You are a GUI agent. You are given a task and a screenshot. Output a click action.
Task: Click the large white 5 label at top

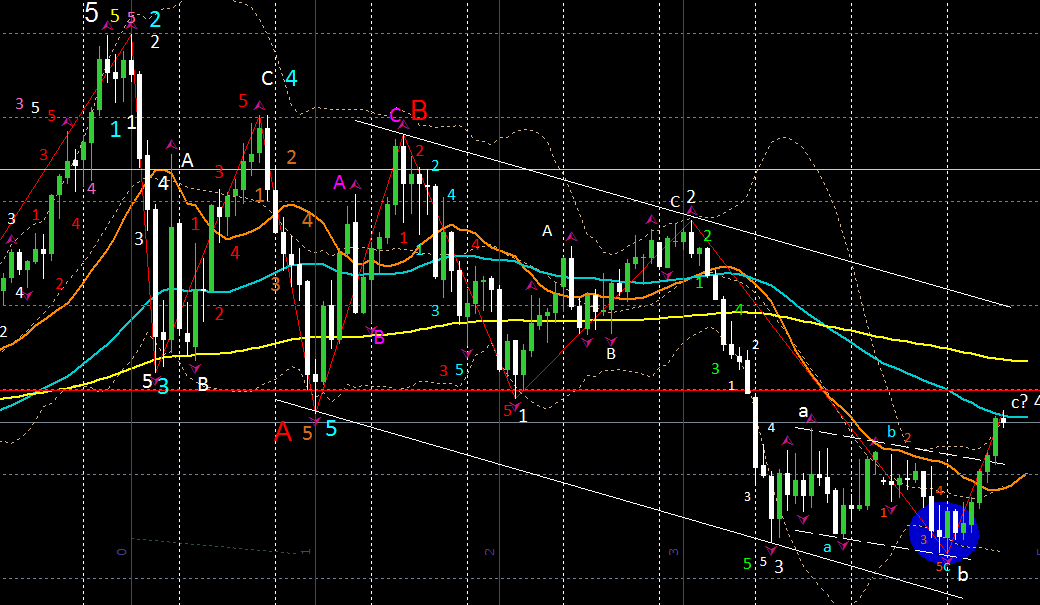point(92,13)
